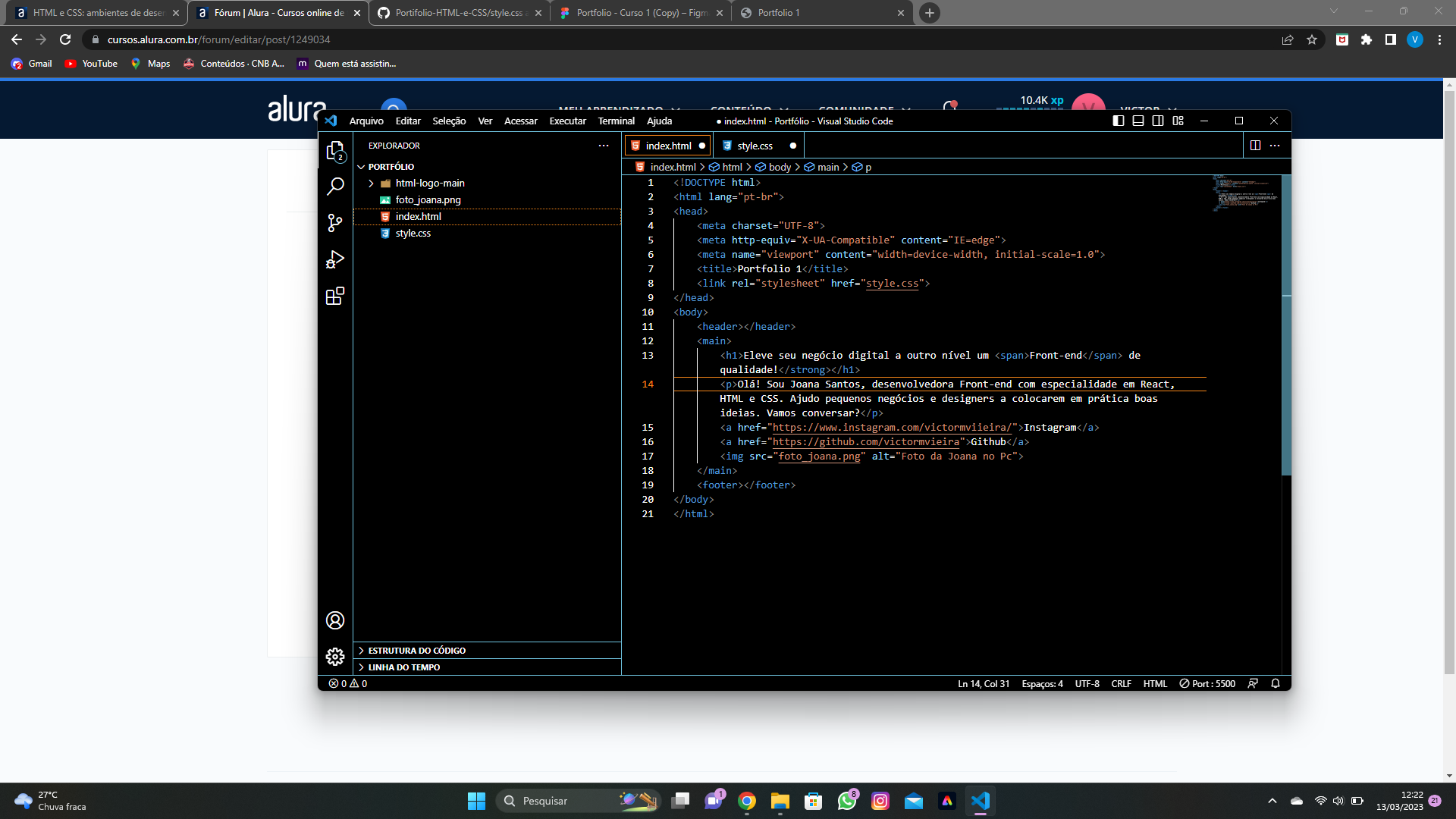Viewport: 1456px width, 819px height.
Task: Open Instagram from the taskbar
Action: click(880, 801)
